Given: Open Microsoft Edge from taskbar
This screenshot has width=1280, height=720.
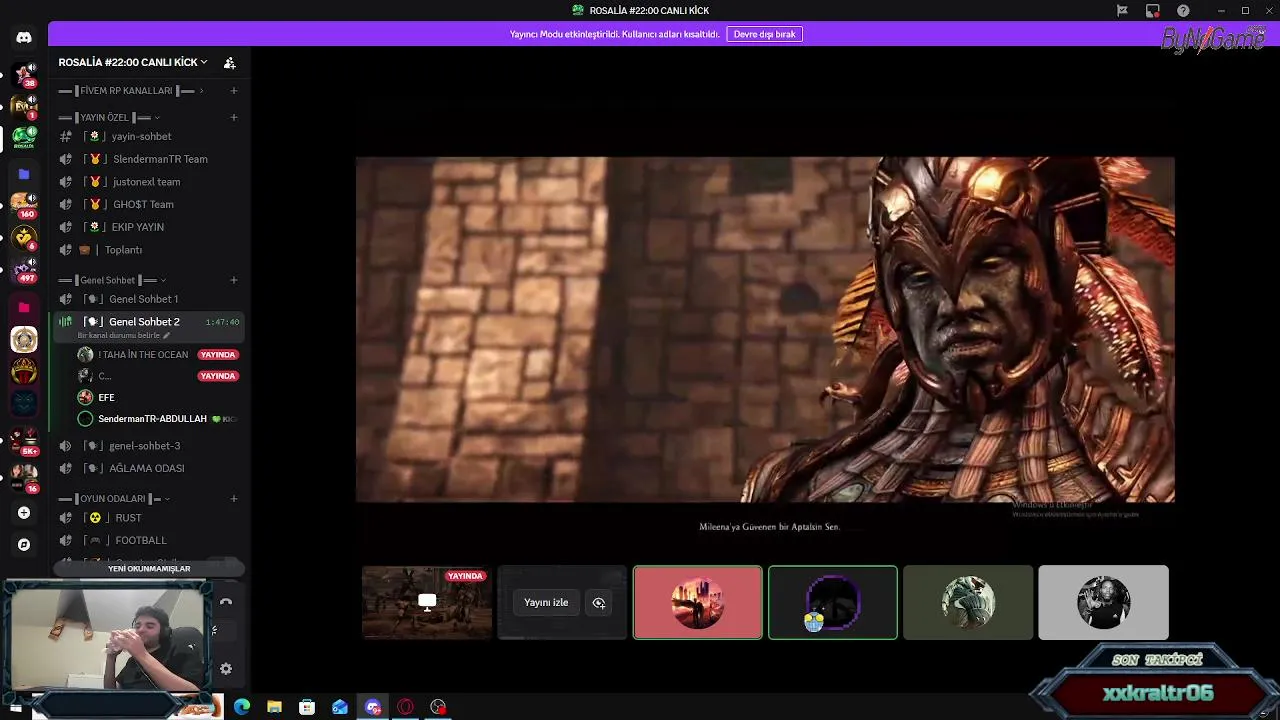Looking at the screenshot, I should [242, 707].
